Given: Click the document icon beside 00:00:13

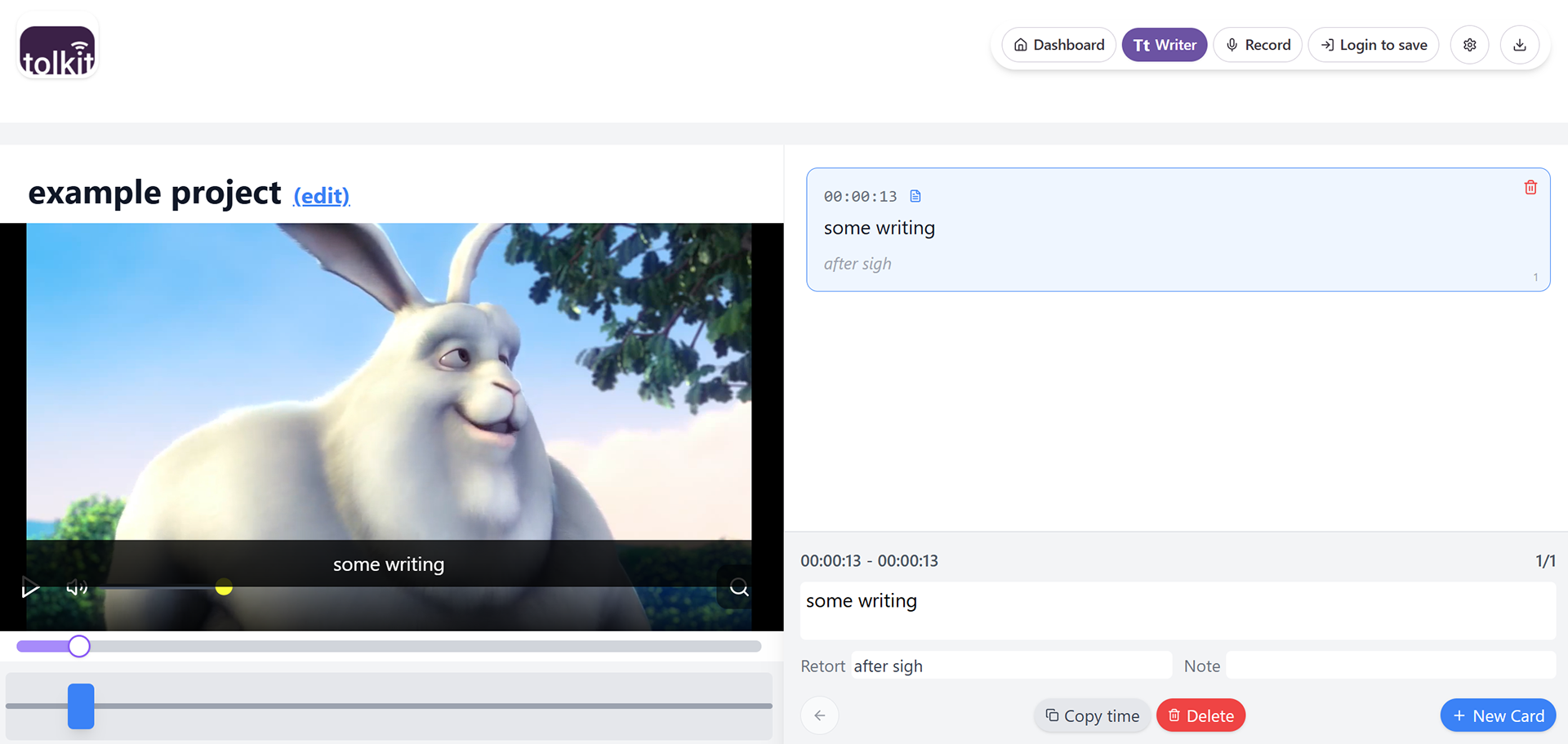Looking at the screenshot, I should coord(915,196).
